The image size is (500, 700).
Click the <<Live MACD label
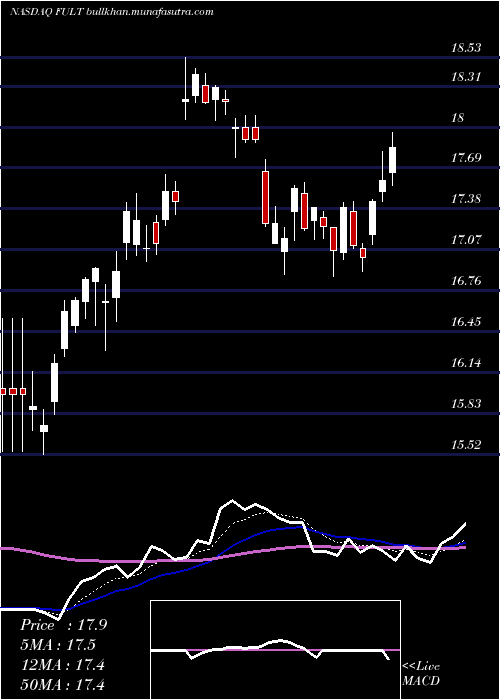[421, 674]
